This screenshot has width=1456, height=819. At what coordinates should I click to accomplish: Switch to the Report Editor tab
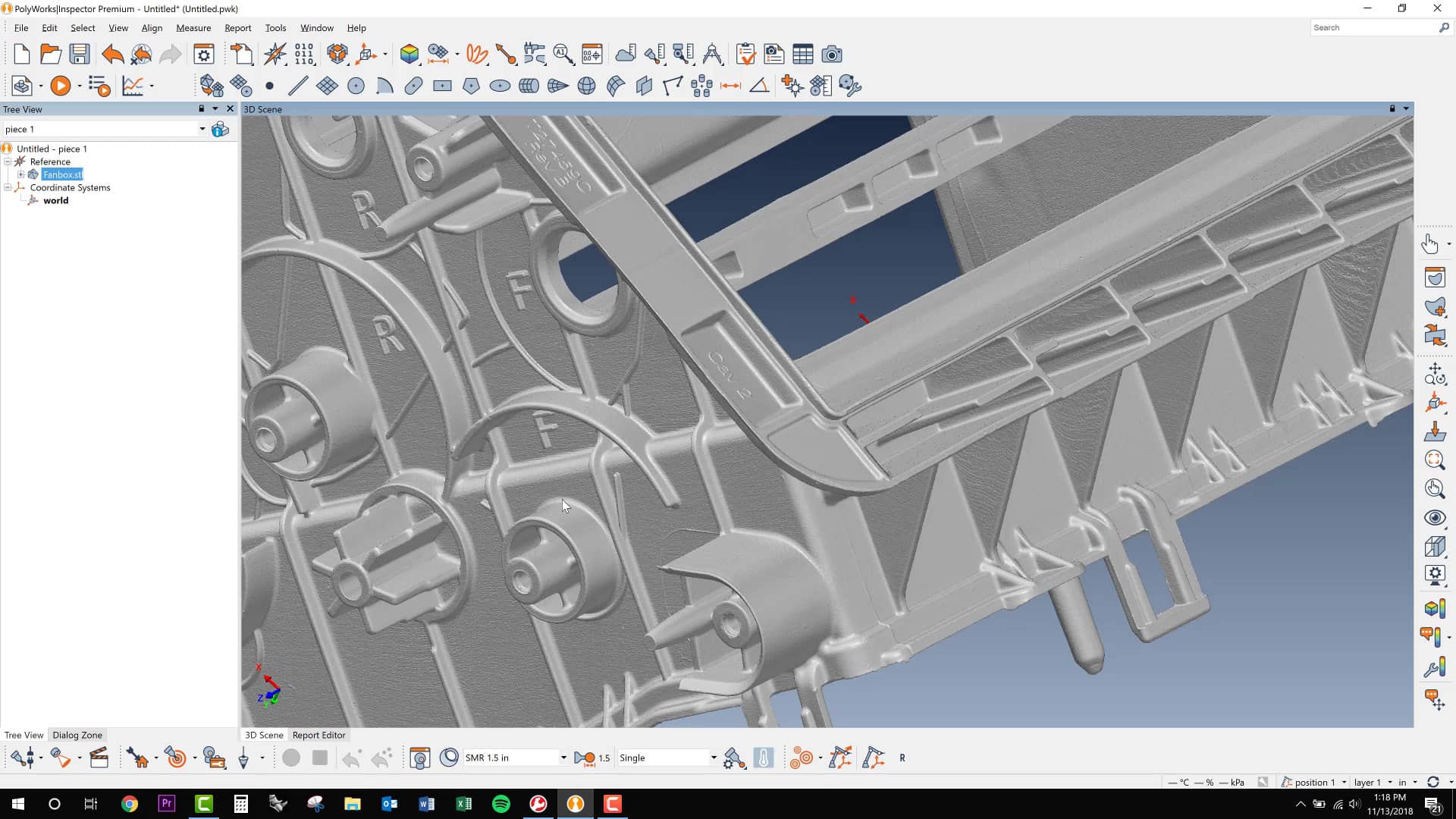[318, 735]
